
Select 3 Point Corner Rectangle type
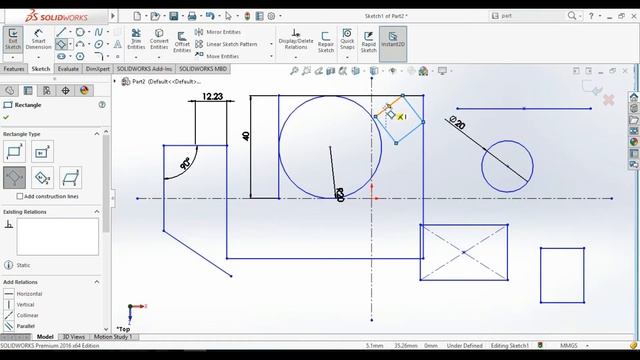pos(14,178)
